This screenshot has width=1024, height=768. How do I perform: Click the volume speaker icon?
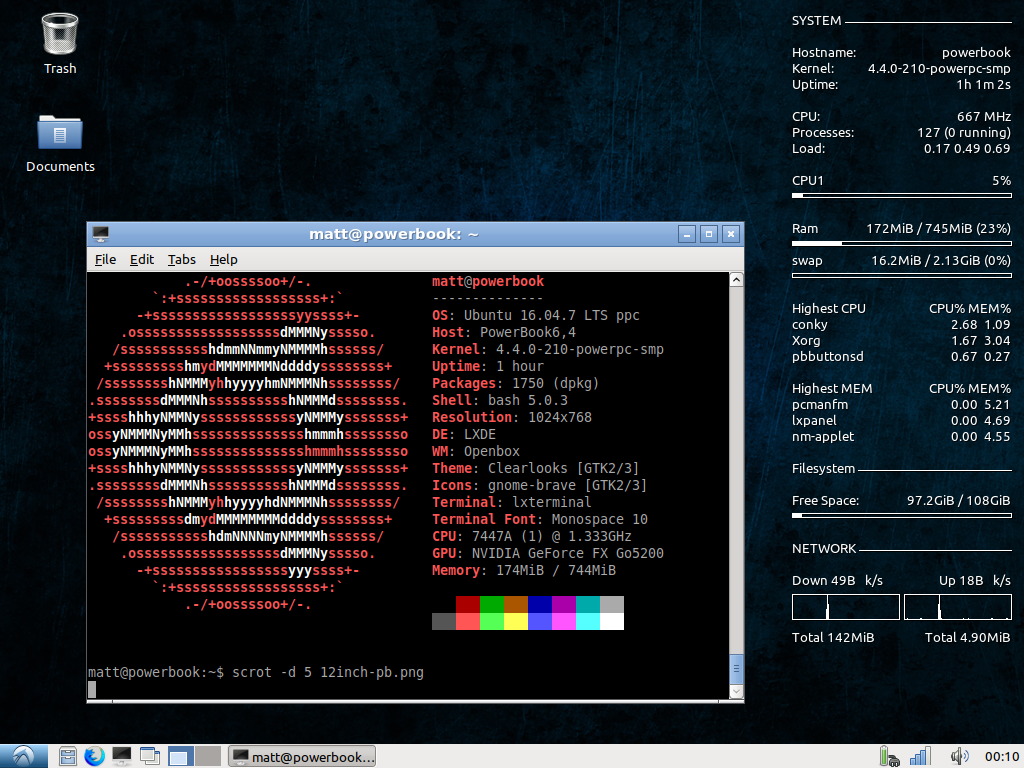960,756
